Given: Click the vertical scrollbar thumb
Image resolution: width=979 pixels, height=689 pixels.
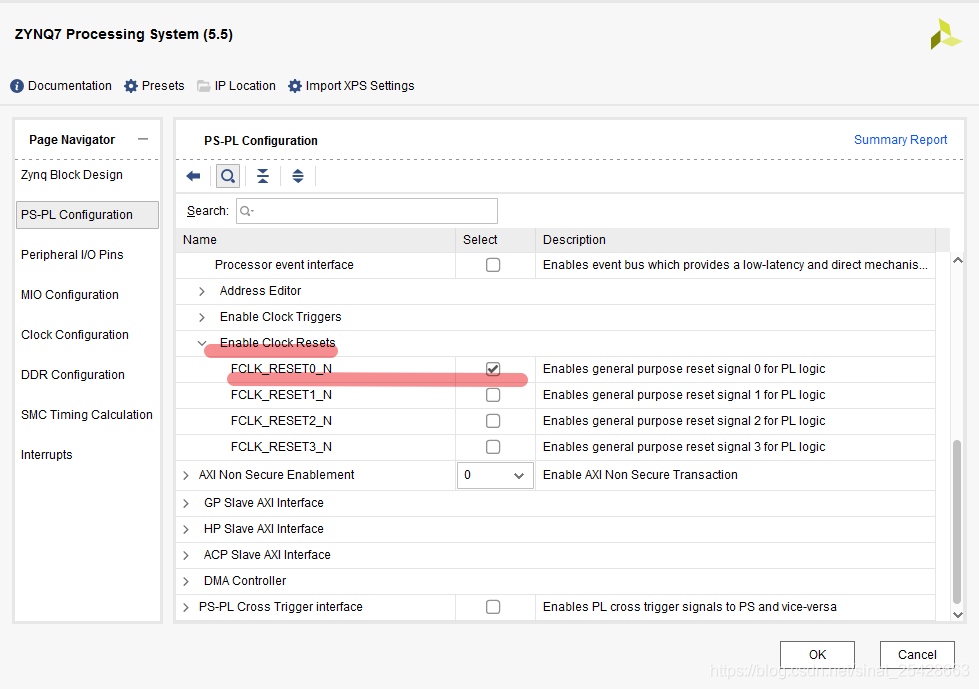Looking at the screenshot, I should [x=957, y=521].
